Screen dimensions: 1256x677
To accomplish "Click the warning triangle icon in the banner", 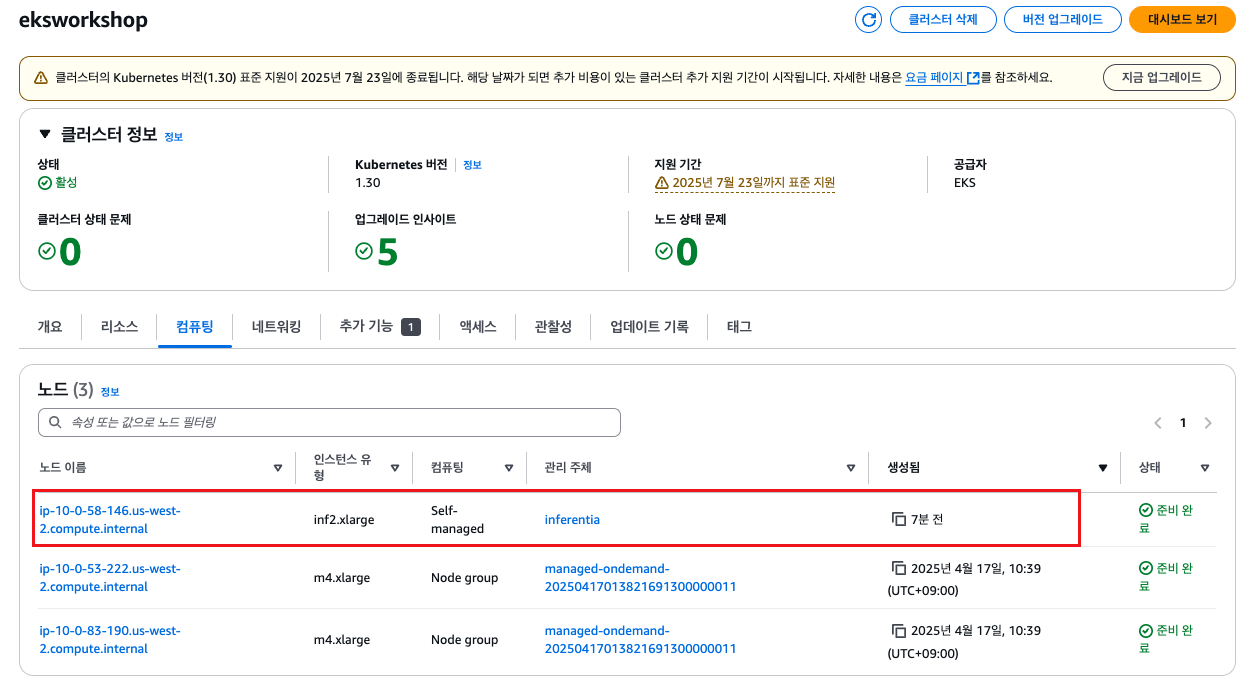I will 41,77.
